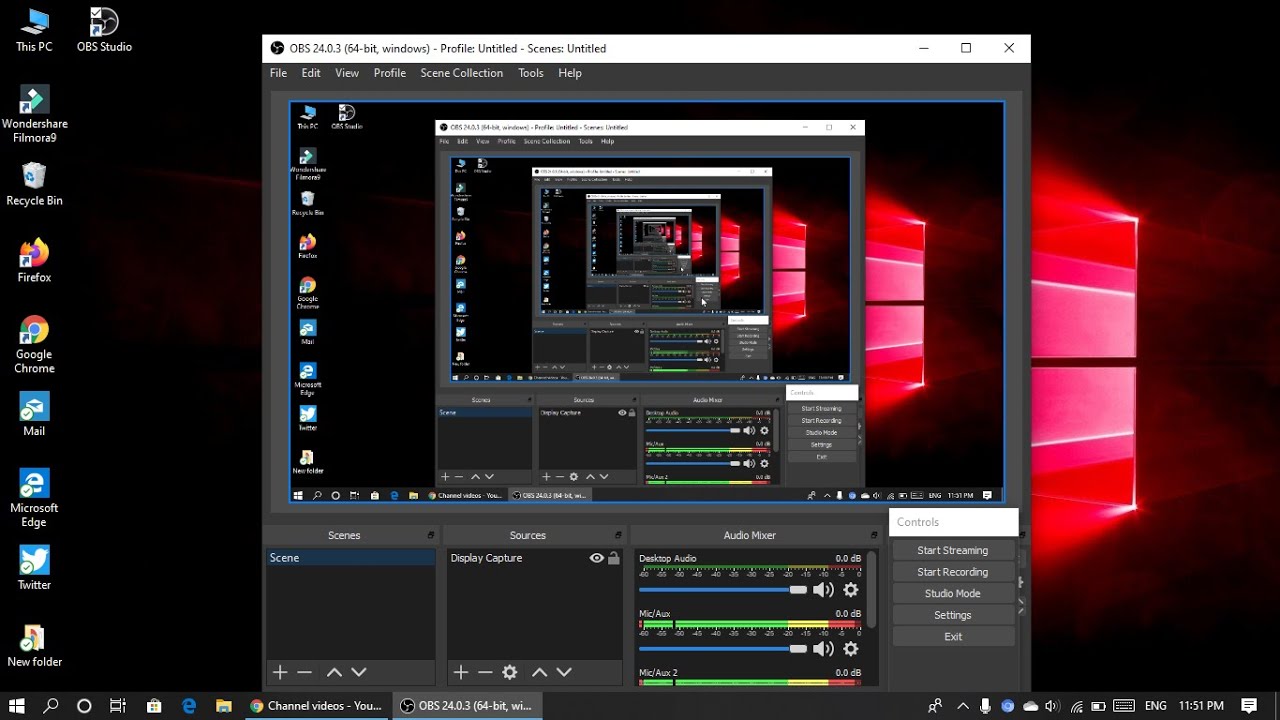This screenshot has width=1280, height=720.
Task: Mute Mic/Aux speaker icon
Action: click(823, 649)
